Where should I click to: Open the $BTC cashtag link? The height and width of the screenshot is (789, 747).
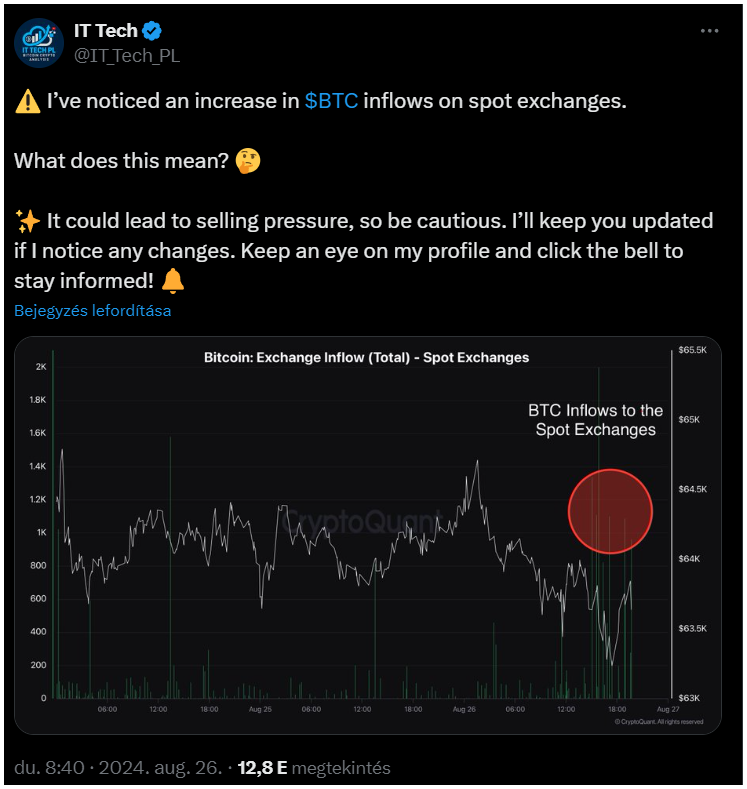(331, 101)
